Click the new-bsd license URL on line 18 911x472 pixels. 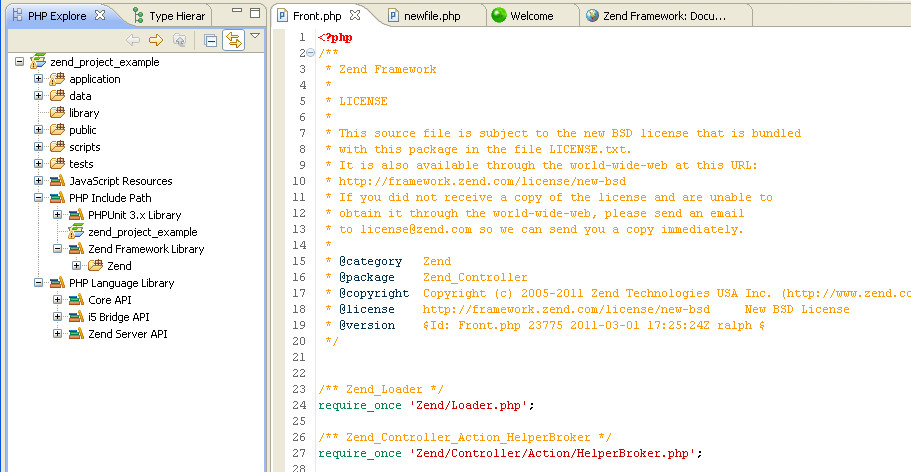coord(566,309)
